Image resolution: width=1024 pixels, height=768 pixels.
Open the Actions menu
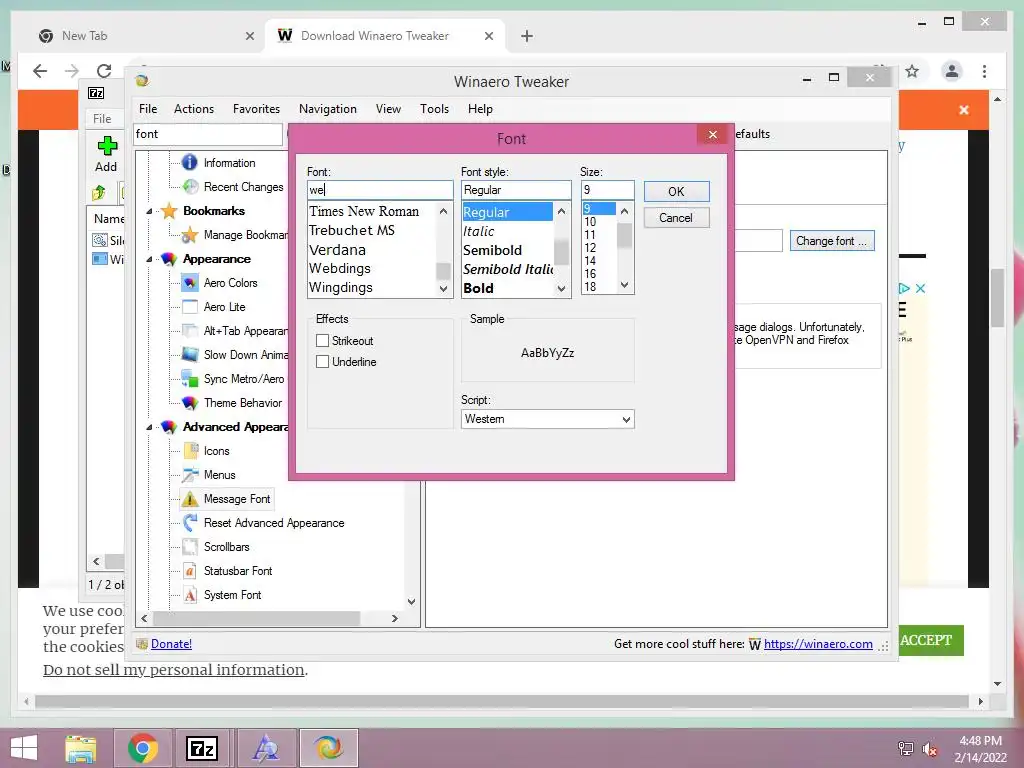point(193,109)
